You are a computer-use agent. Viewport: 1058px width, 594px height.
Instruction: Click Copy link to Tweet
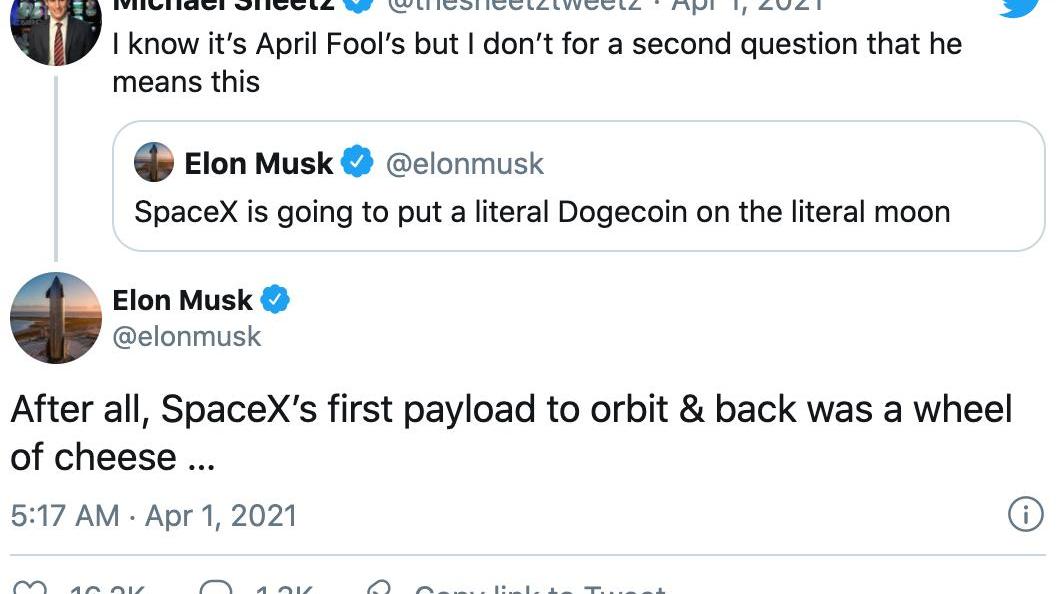click(x=540, y=589)
